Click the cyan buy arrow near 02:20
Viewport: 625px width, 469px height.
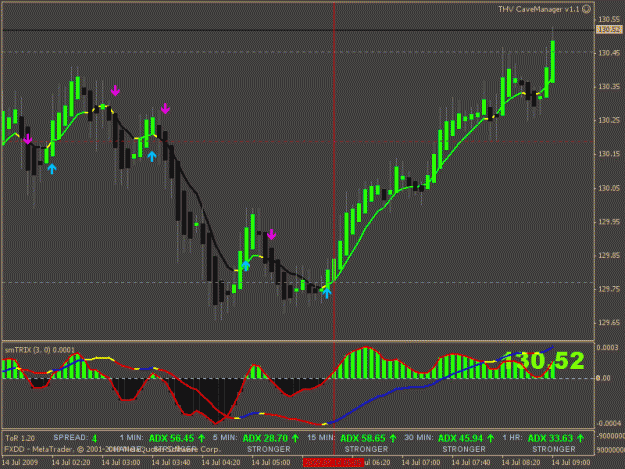[52, 169]
